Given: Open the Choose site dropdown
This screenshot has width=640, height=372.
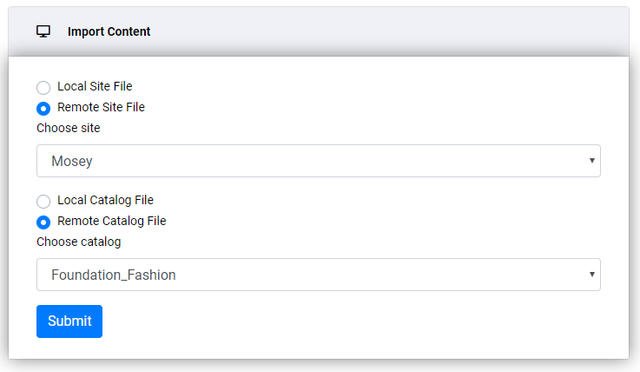Looking at the screenshot, I should pyautogui.click(x=318, y=160).
